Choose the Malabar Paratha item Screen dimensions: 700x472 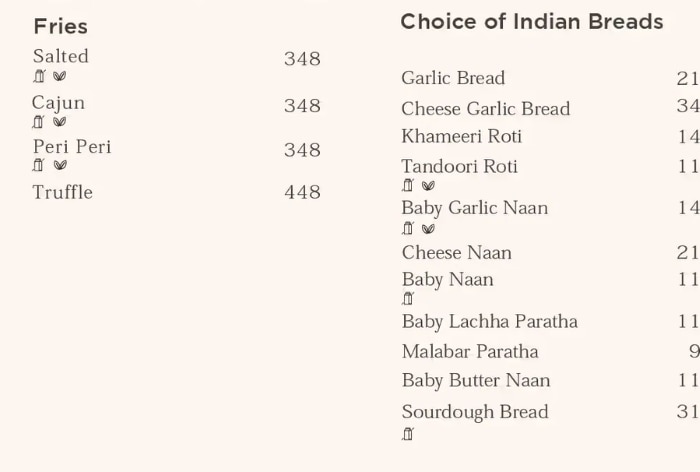(x=469, y=351)
